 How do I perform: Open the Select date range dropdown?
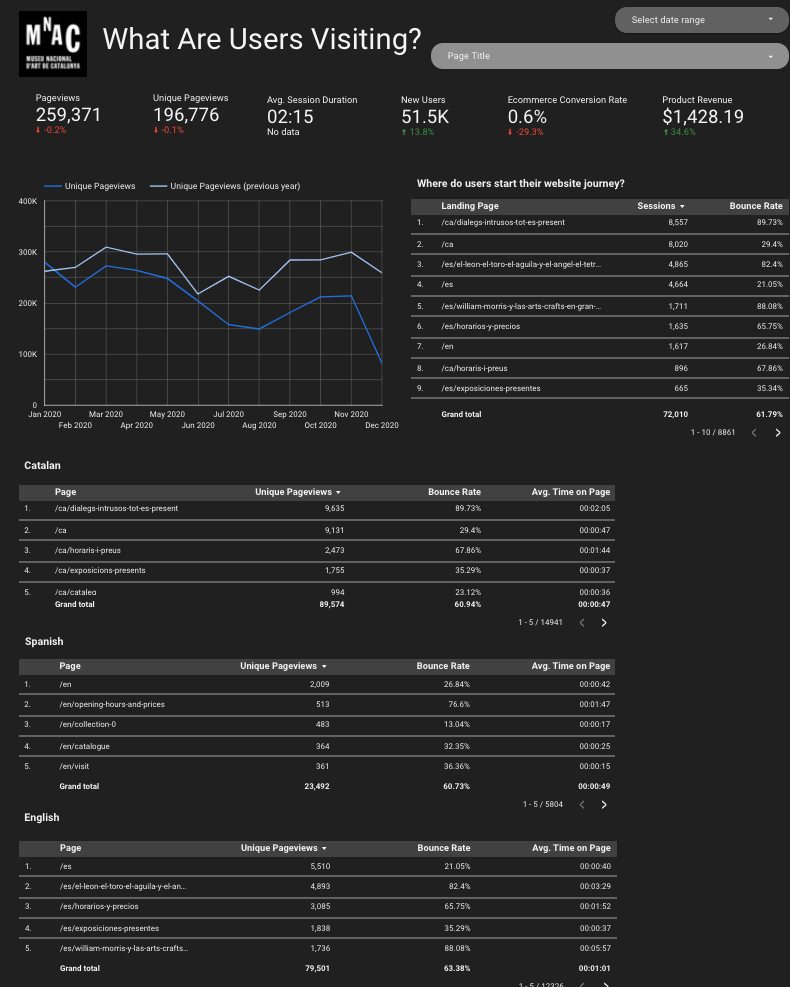703,20
